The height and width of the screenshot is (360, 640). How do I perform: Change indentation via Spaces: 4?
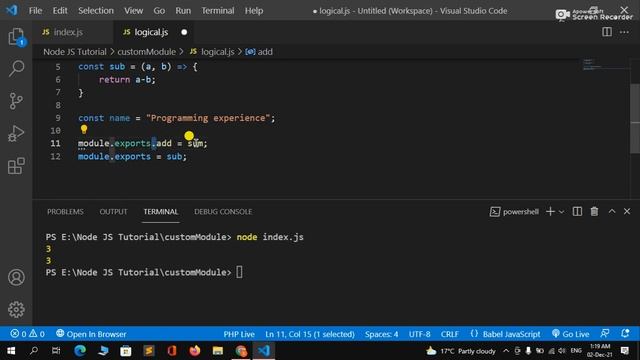pos(381,334)
